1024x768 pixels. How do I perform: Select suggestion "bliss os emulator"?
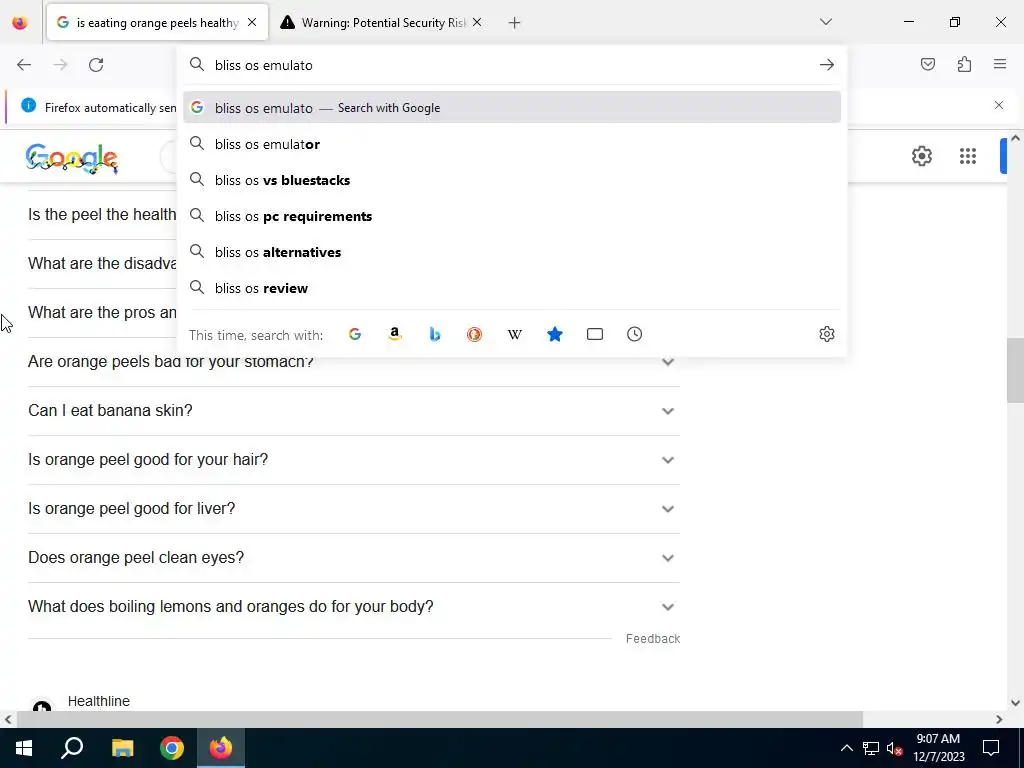pyautogui.click(x=512, y=144)
